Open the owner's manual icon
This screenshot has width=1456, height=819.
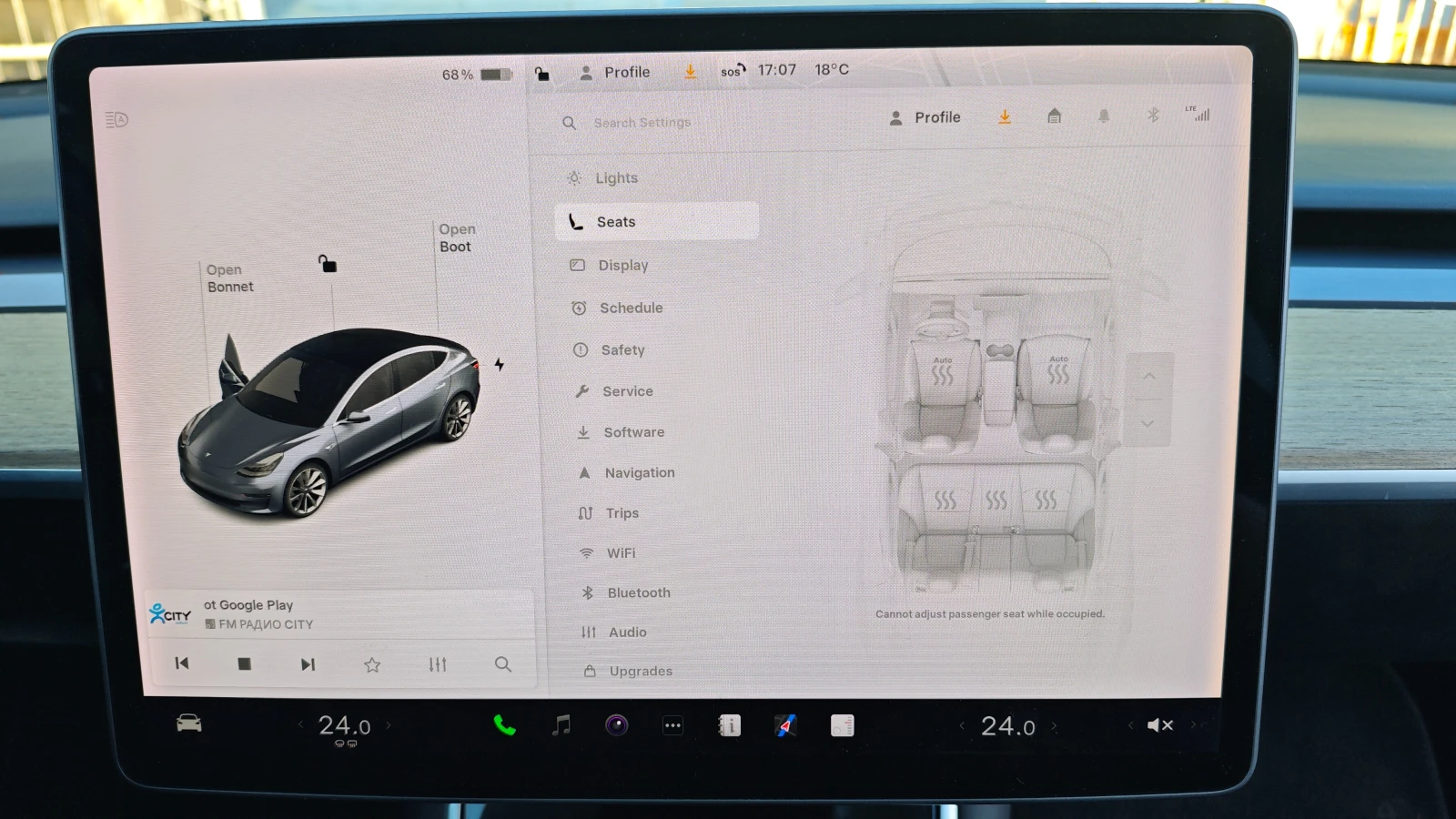pos(730,725)
